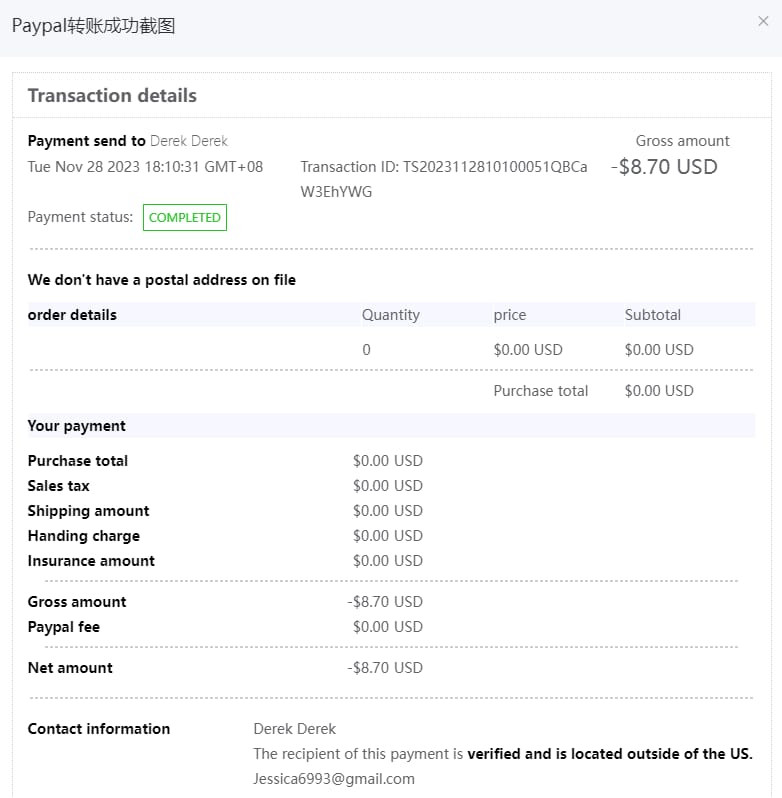Click the Jessica6993@gmail.com email address
782x798 pixels.
pos(334,778)
